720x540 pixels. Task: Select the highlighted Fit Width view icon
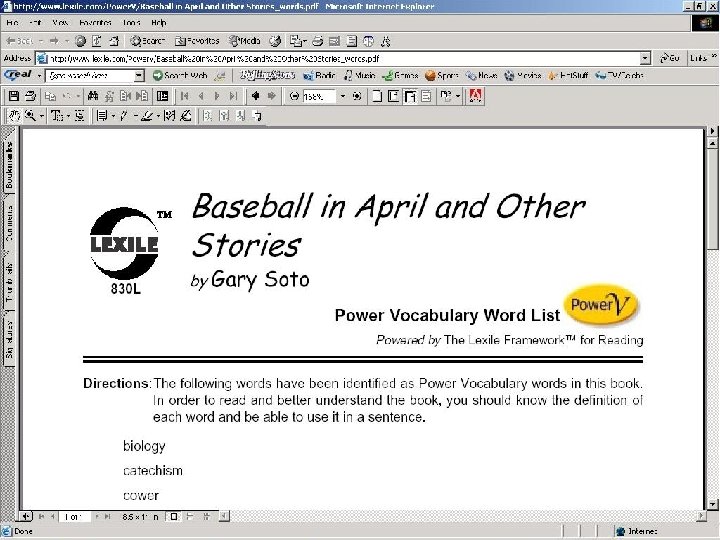tap(410, 96)
